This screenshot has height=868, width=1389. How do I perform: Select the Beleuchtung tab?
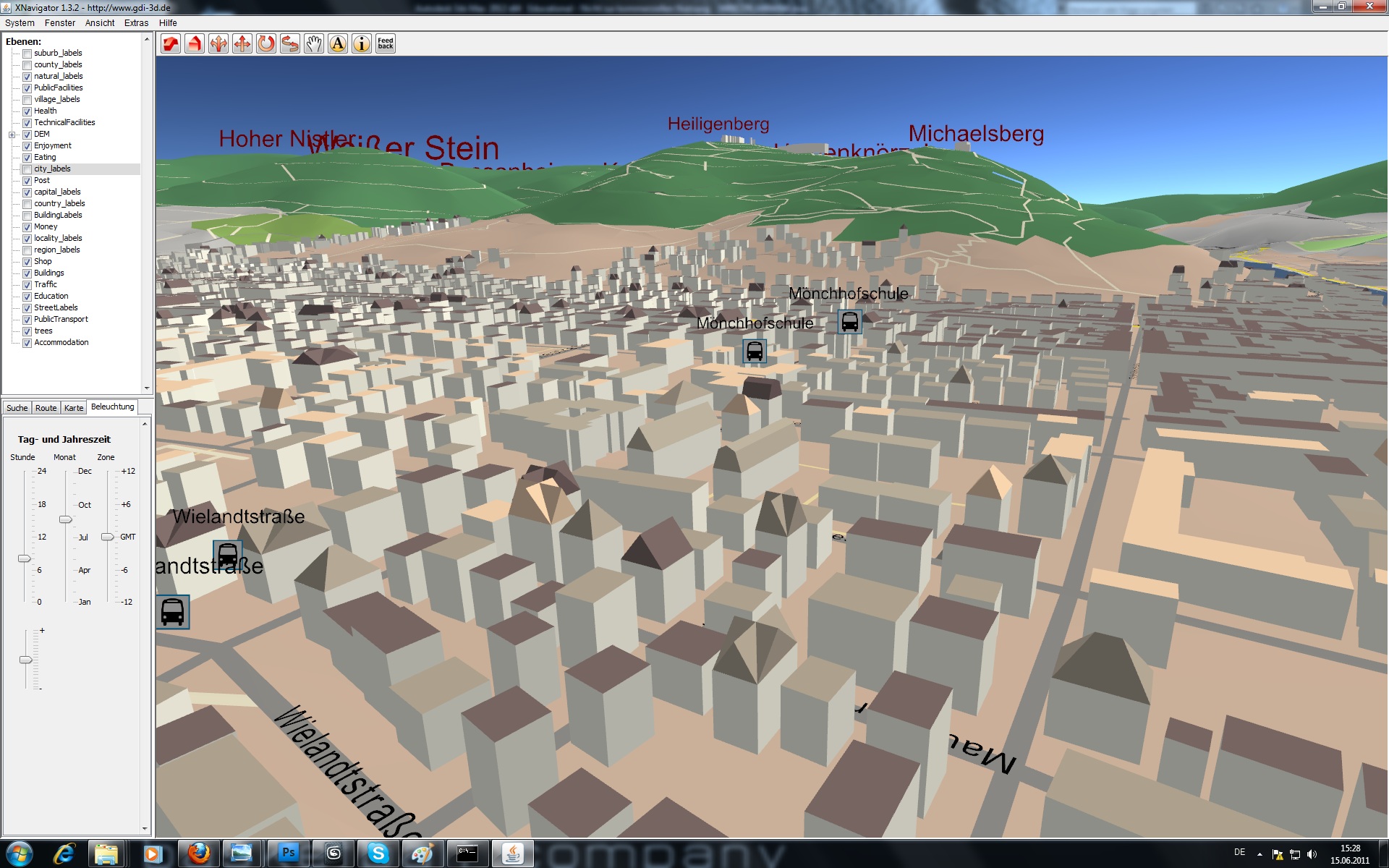[112, 407]
